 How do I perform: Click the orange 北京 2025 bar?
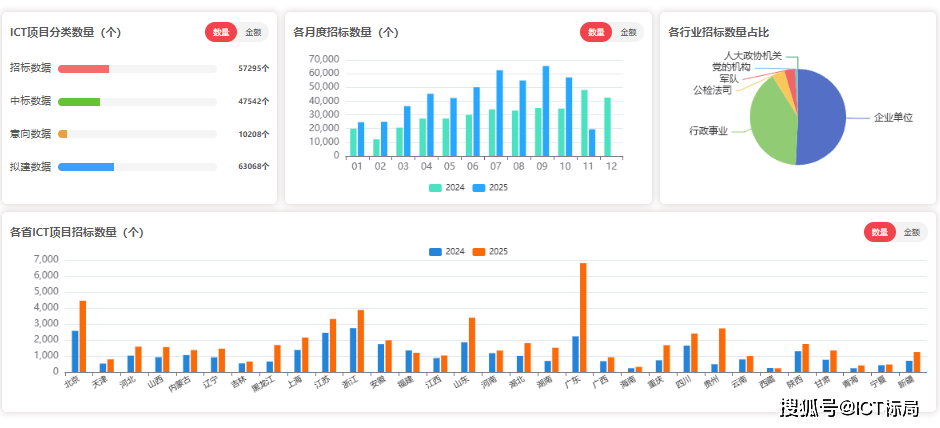83,336
